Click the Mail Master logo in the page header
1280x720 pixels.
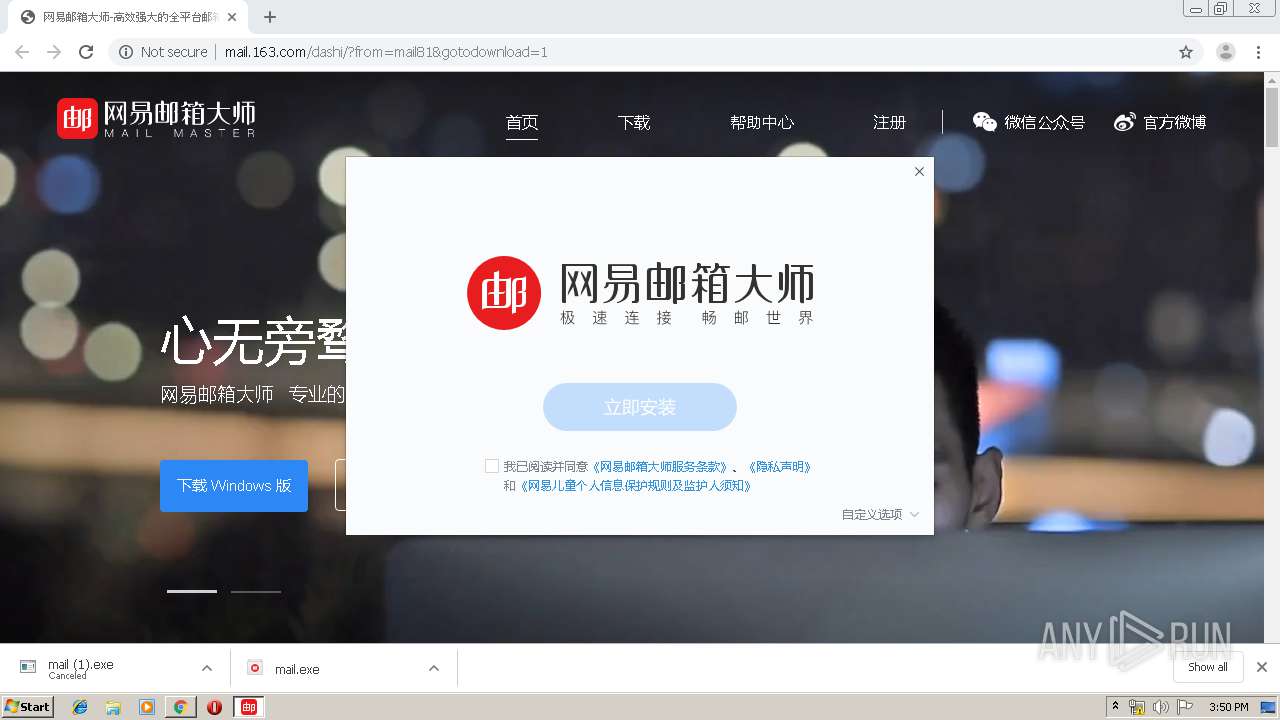156,118
